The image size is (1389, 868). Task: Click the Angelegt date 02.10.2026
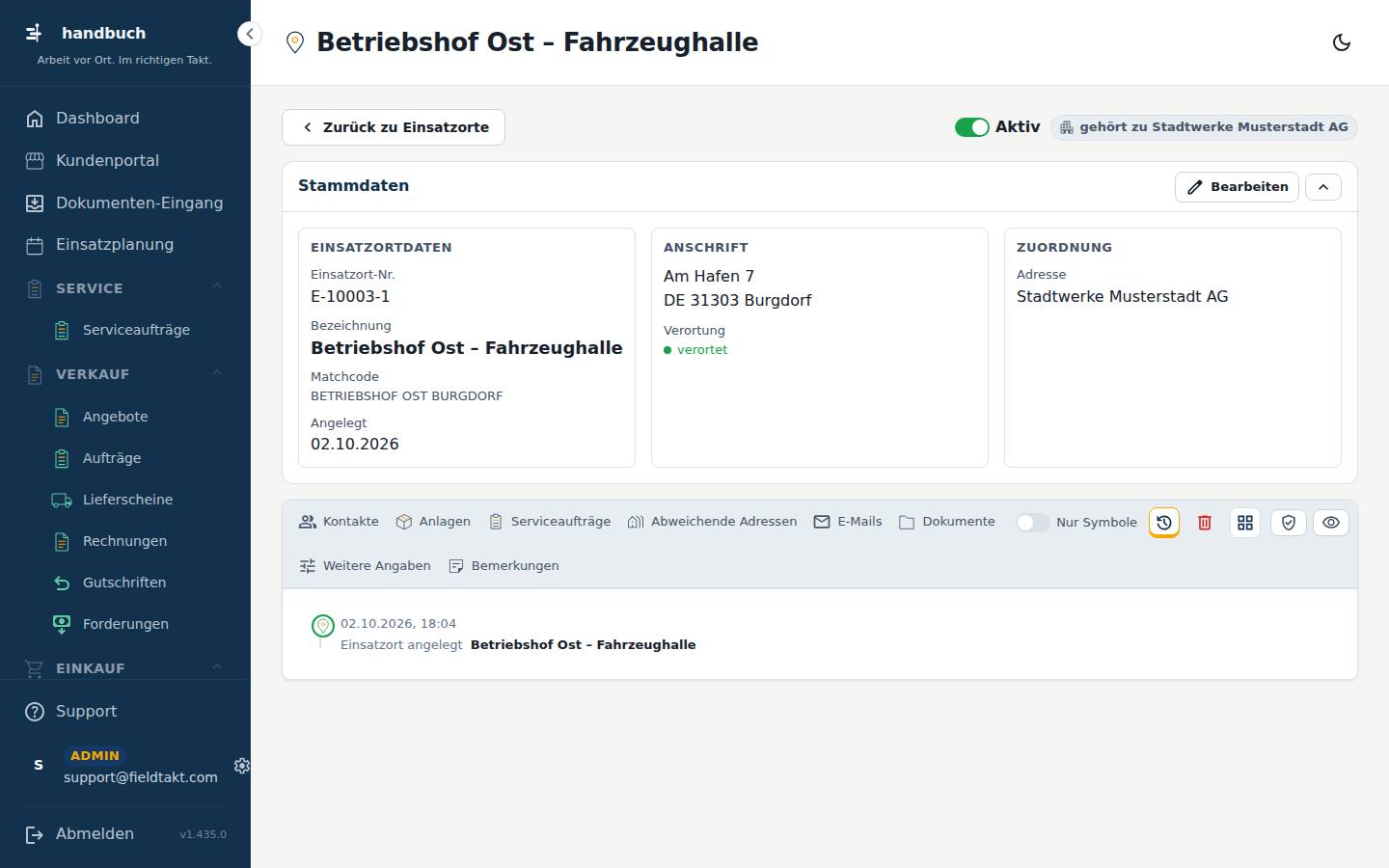[x=355, y=445]
